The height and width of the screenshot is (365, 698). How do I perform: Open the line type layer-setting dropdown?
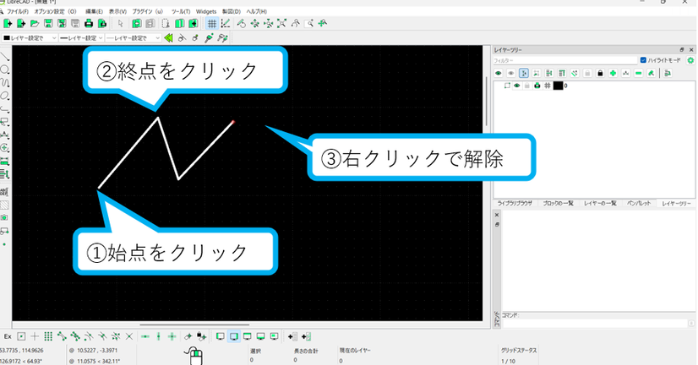coord(133,38)
